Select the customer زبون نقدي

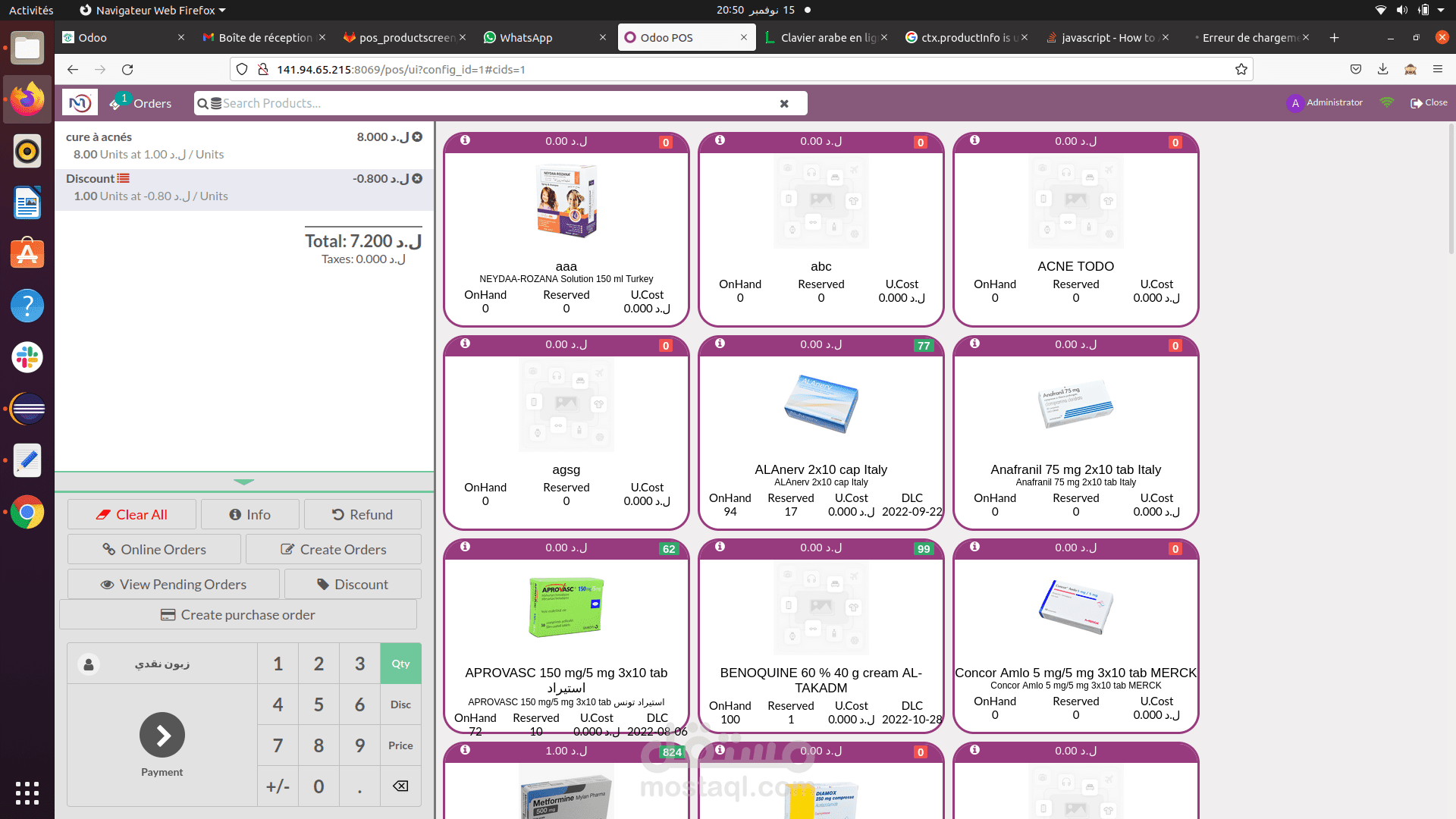click(162, 664)
